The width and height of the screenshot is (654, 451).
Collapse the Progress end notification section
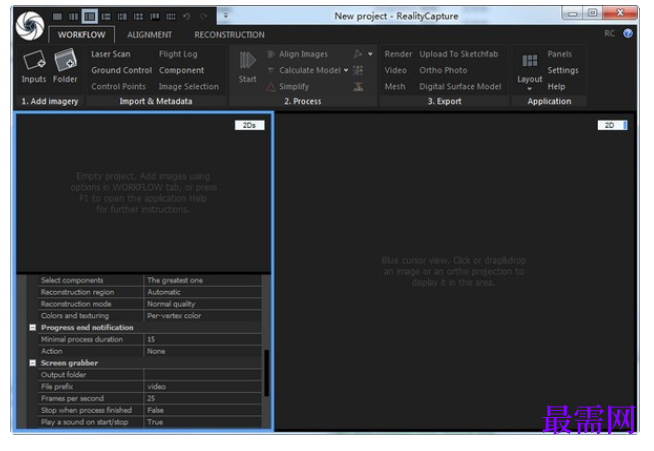point(33,328)
